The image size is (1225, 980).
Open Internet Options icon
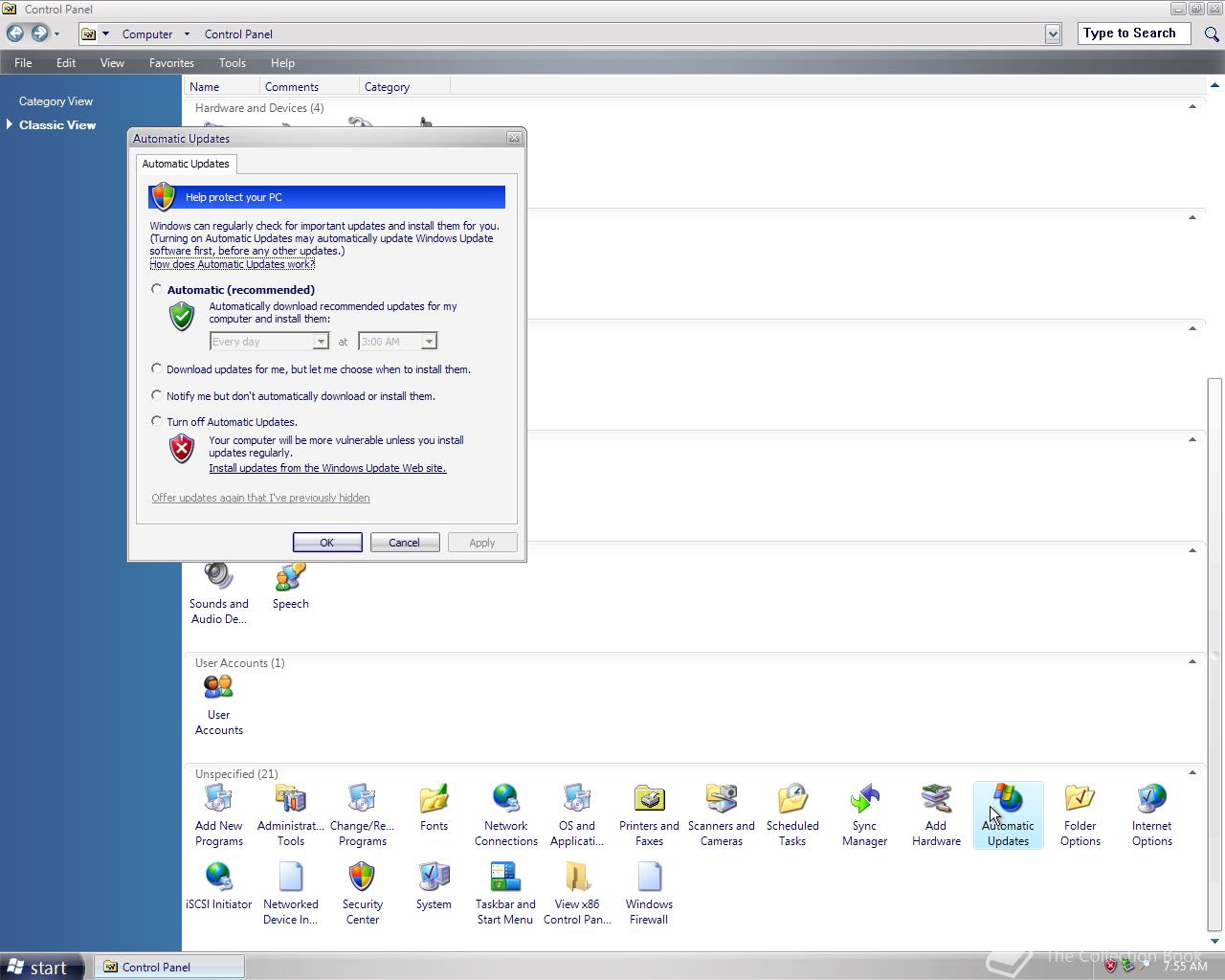[x=1151, y=815]
